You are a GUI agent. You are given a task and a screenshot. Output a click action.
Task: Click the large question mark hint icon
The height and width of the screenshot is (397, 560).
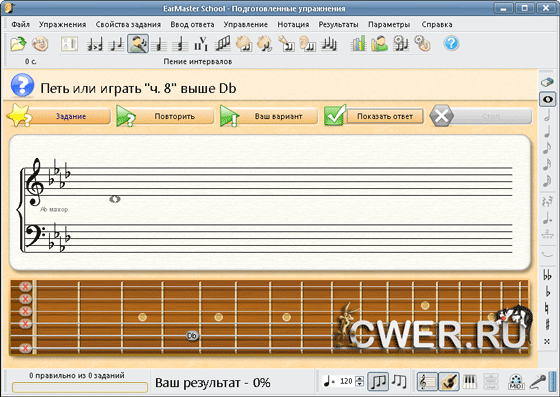point(22,85)
